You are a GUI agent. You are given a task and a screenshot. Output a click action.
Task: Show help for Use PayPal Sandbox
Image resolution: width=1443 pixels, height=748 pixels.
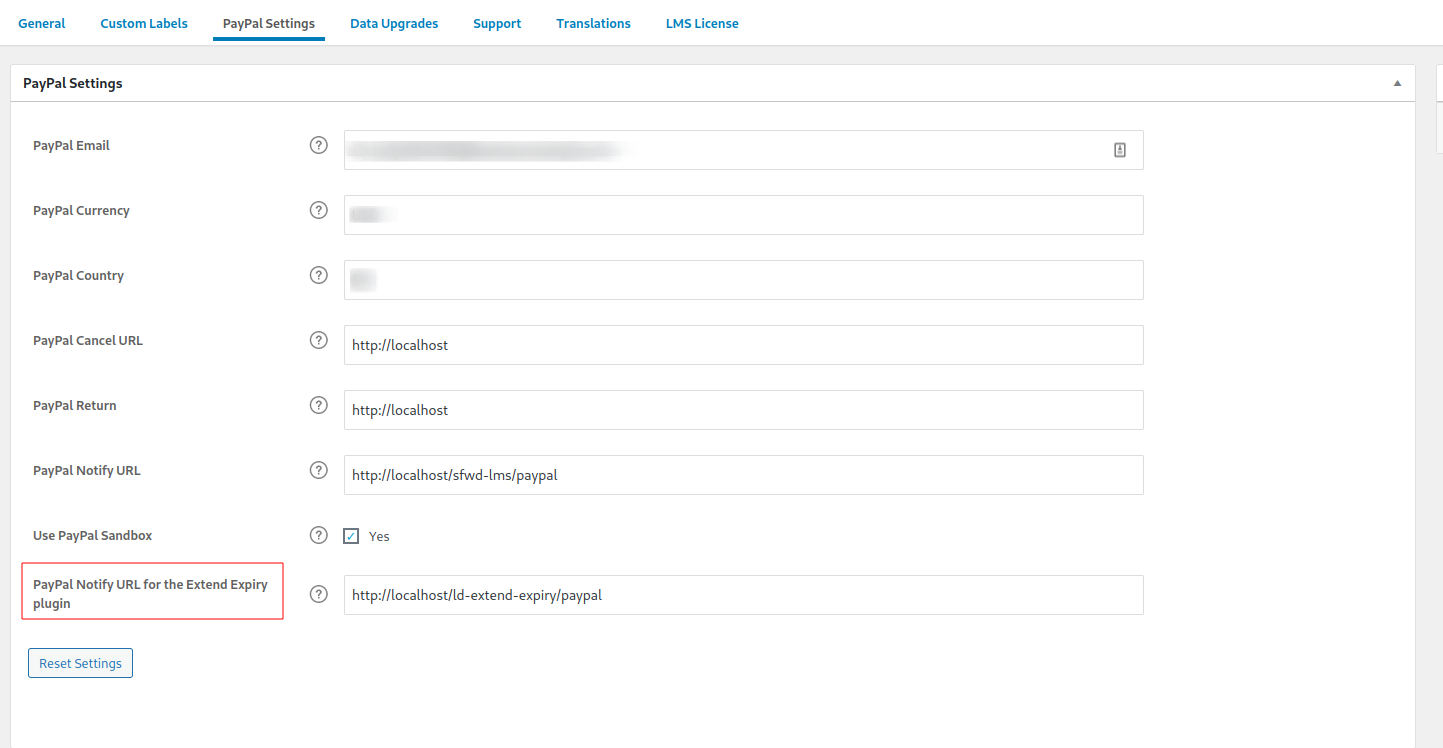(x=319, y=535)
